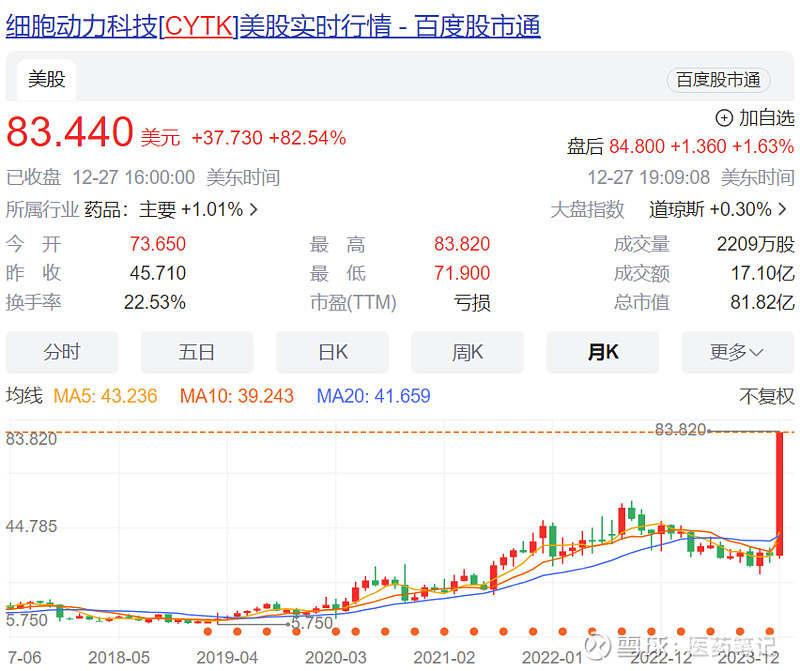The height and width of the screenshot is (671, 800).
Task: Click the 加自选 circled plus icon
Action: tap(723, 118)
